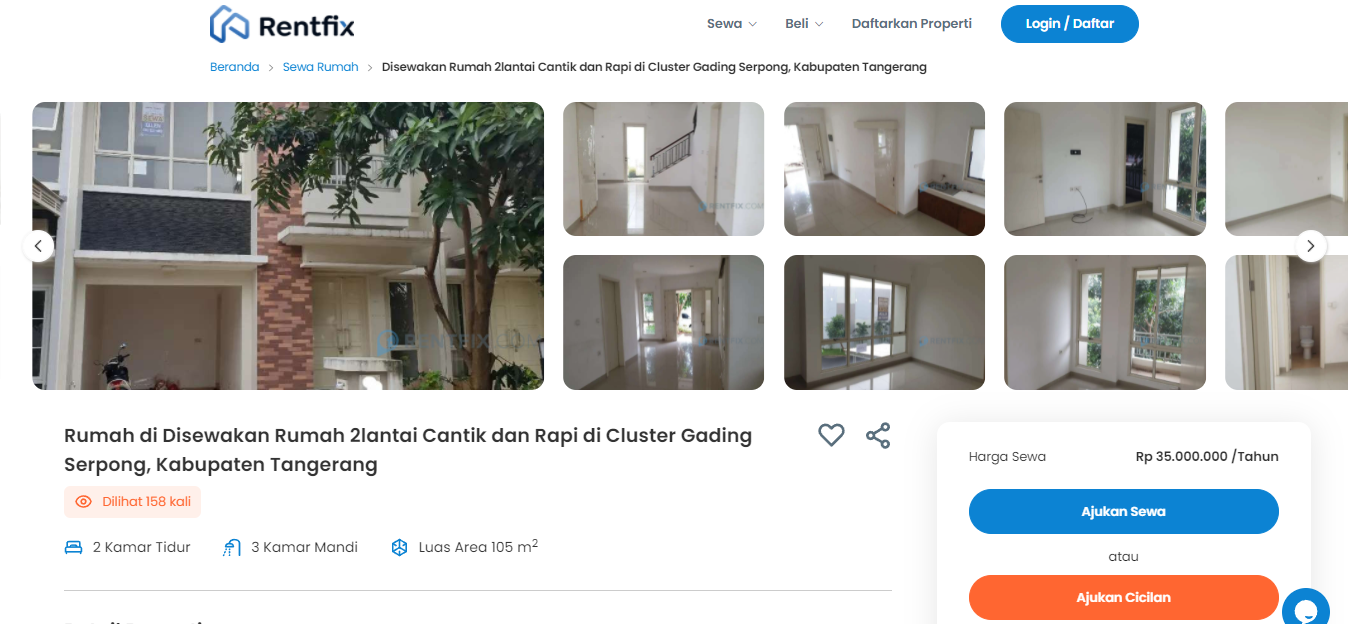Image resolution: width=1348 pixels, height=624 pixels.
Task: Click the eye icon in Dilihat badge
Action: (x=83, y=501)
